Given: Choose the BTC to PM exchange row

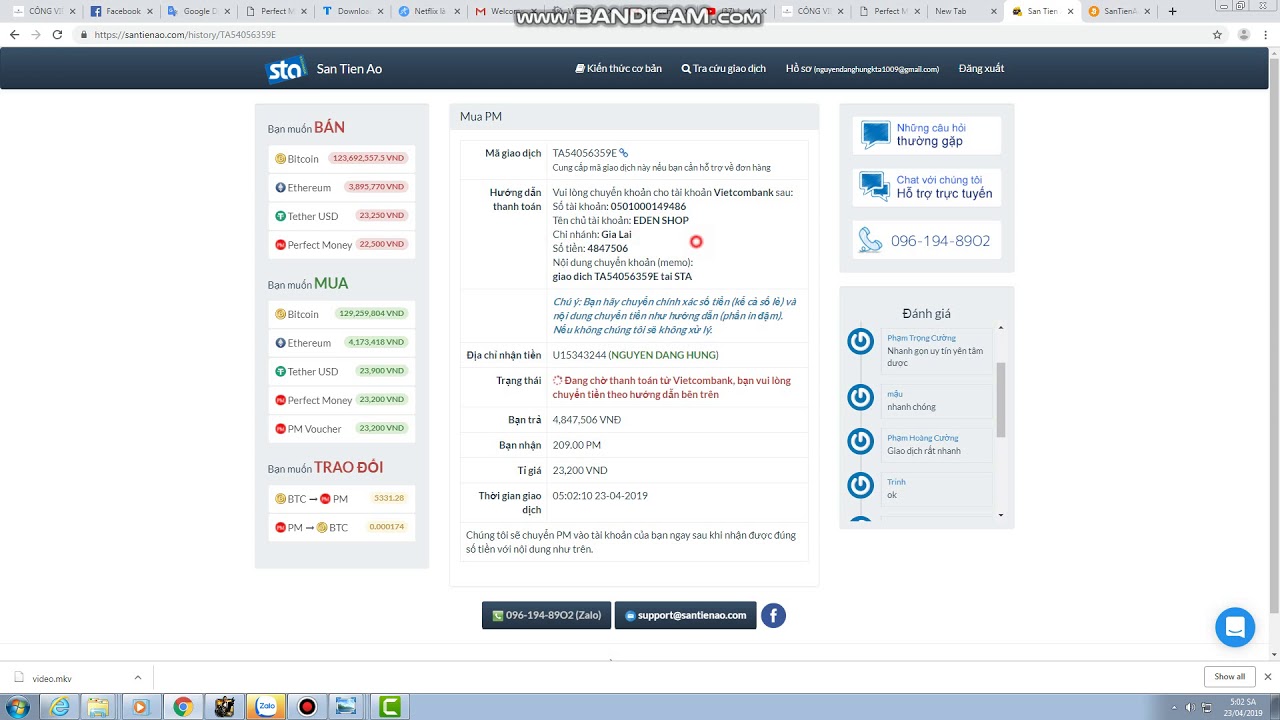Looking at the screenshot, I should coord(341,498).
